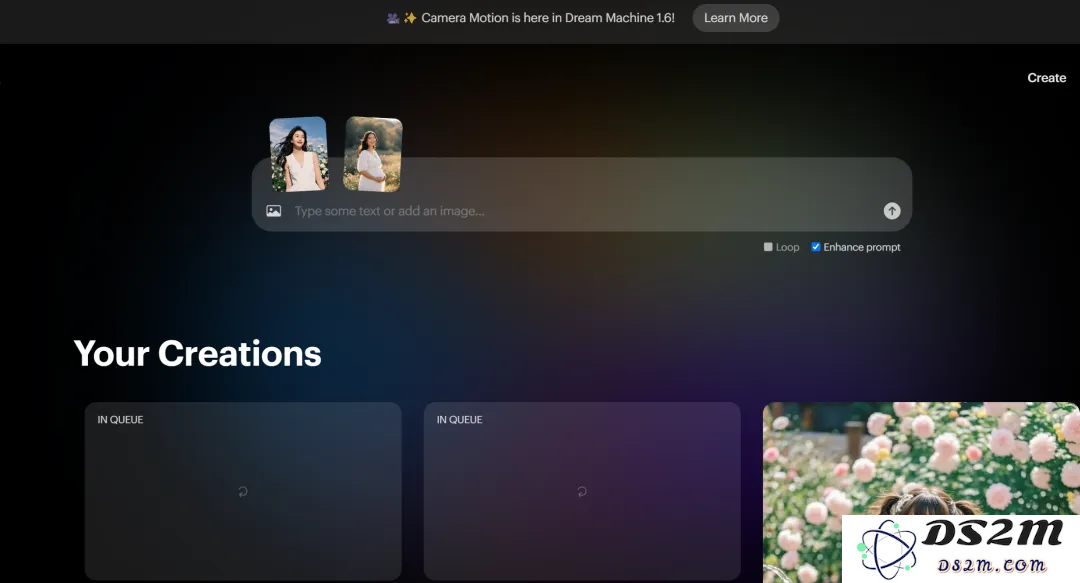Open the Create menu item
Screen dimensions: 1080x583
1046,78
